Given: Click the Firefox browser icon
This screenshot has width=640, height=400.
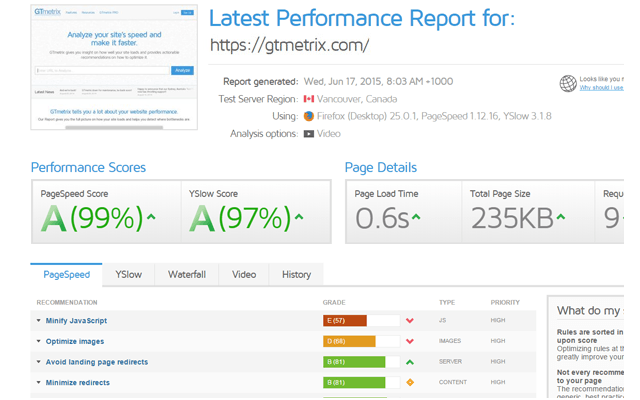Looking at the screenshot, I should pos(309,116).
